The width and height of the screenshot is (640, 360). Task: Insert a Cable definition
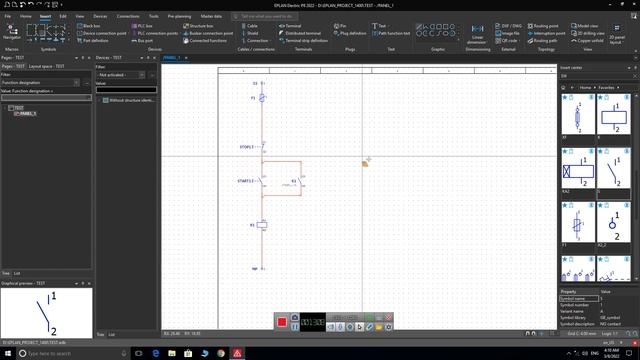click(x=249, y=26)
